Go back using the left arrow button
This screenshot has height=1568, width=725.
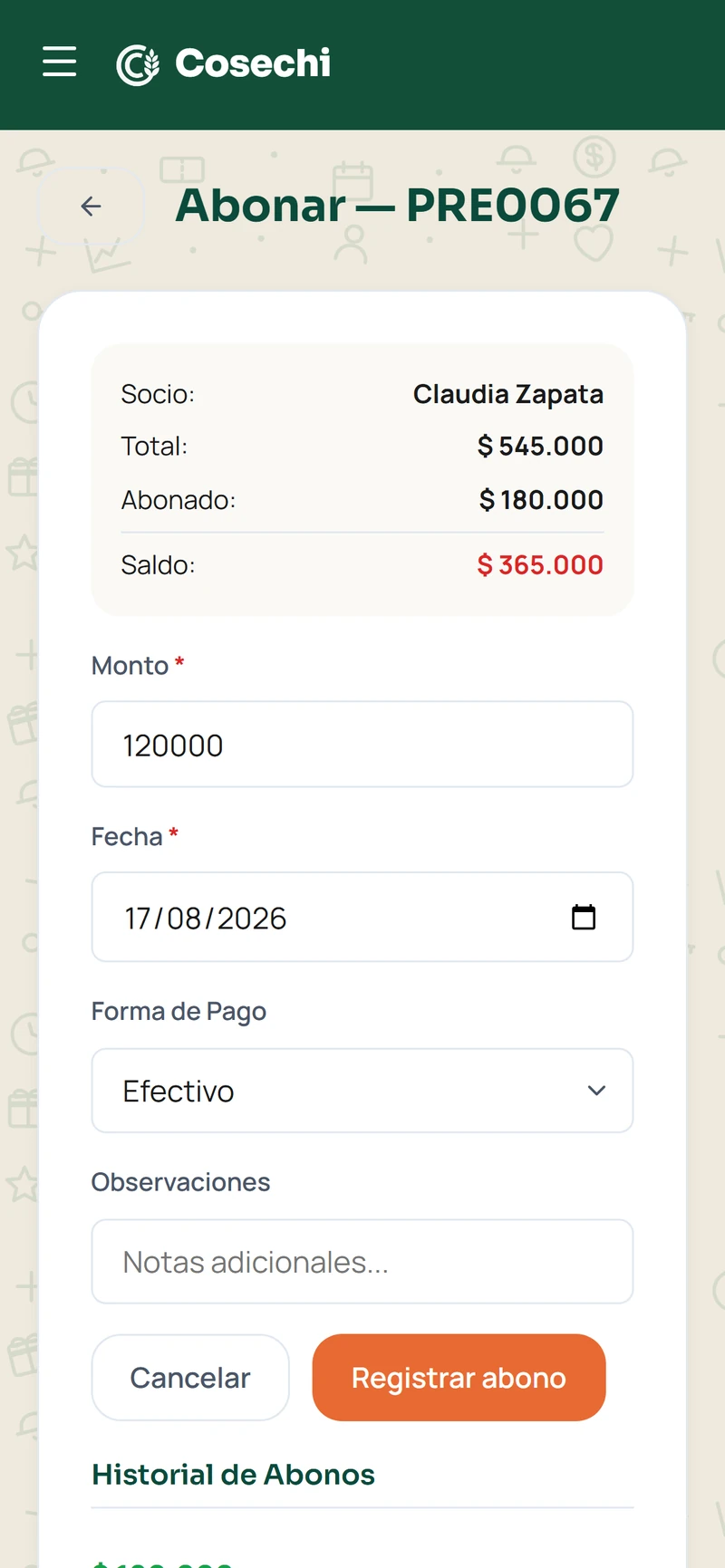pos(91,207)
